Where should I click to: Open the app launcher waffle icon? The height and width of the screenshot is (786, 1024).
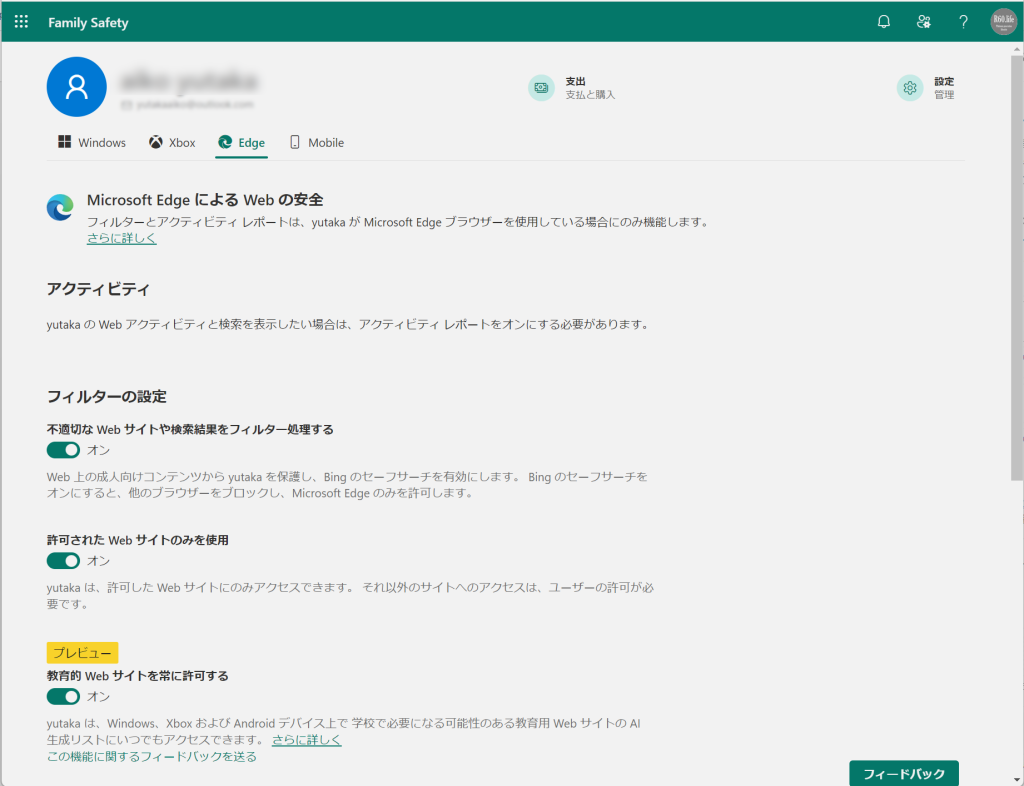click(21, 22)
